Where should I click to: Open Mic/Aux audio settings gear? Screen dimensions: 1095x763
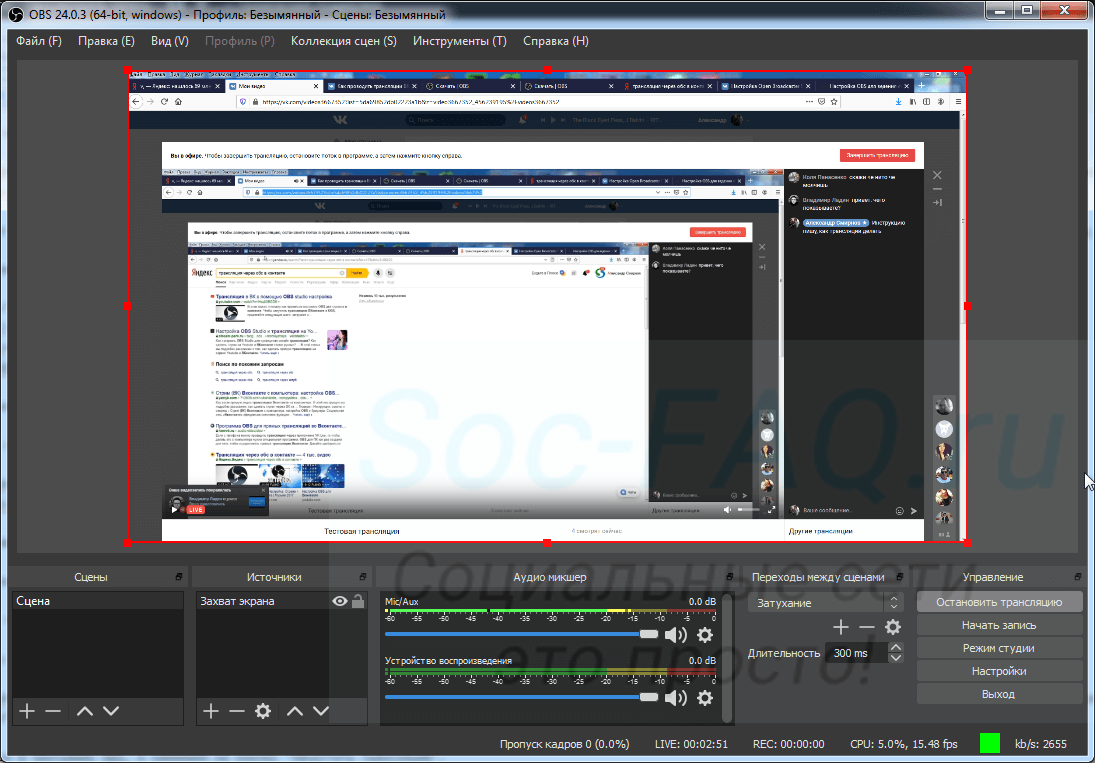tap(705, 635)
